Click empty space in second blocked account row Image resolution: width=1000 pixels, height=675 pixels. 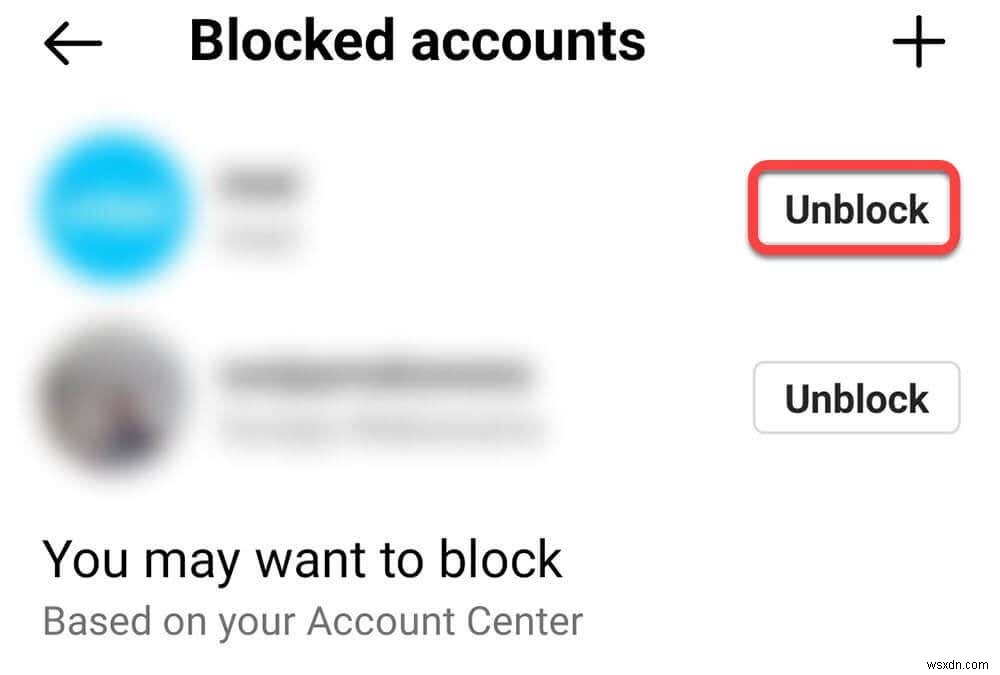click(x=651, y=399)
